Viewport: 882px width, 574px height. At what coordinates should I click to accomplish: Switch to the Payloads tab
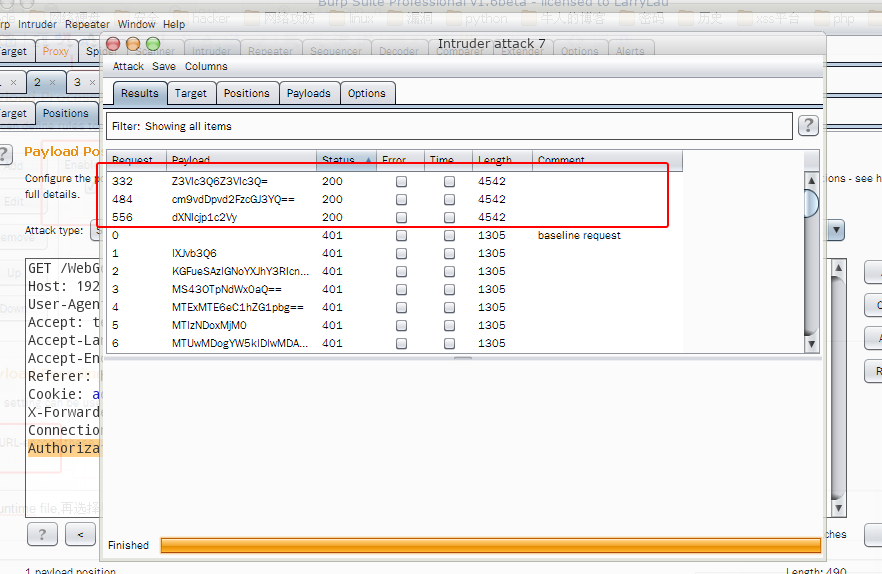[x=308, y=93]
